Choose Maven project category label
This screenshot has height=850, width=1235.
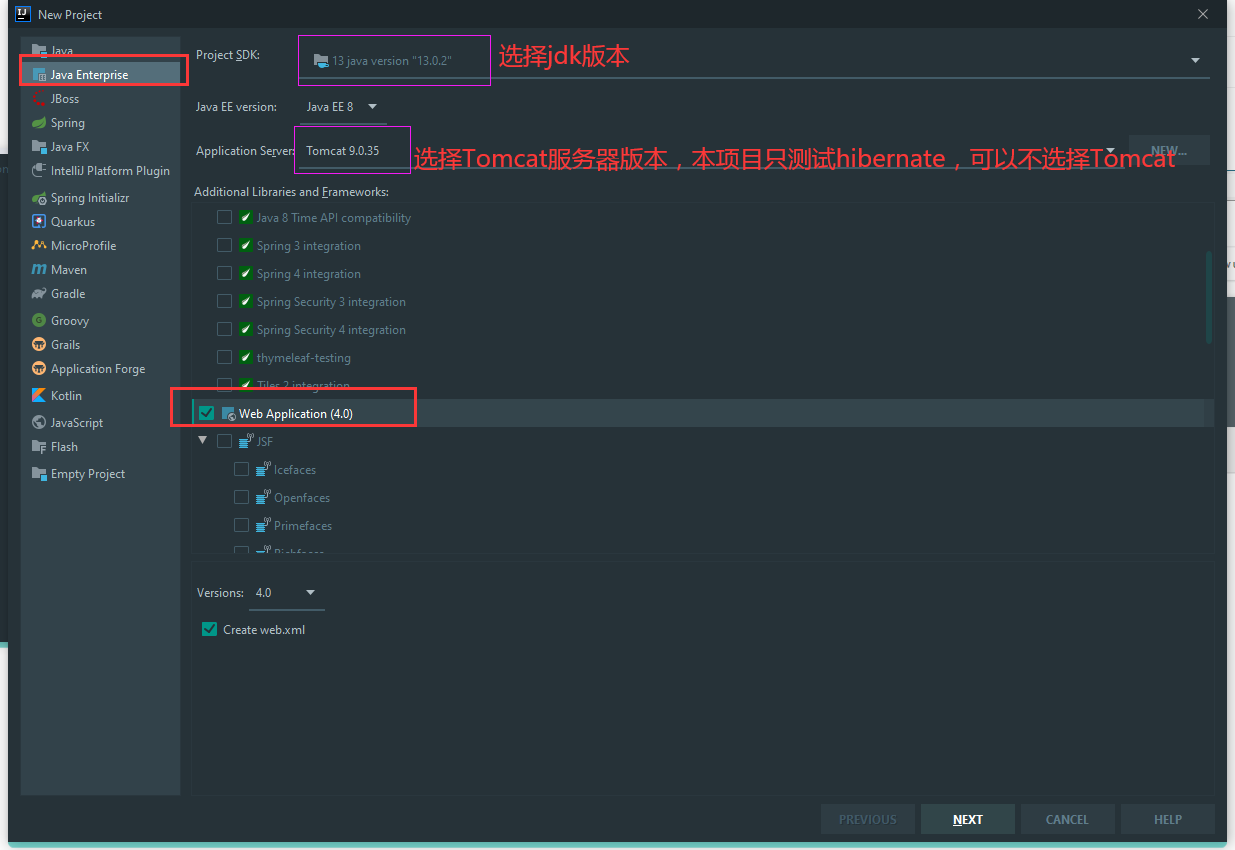[x=69, y=270]
